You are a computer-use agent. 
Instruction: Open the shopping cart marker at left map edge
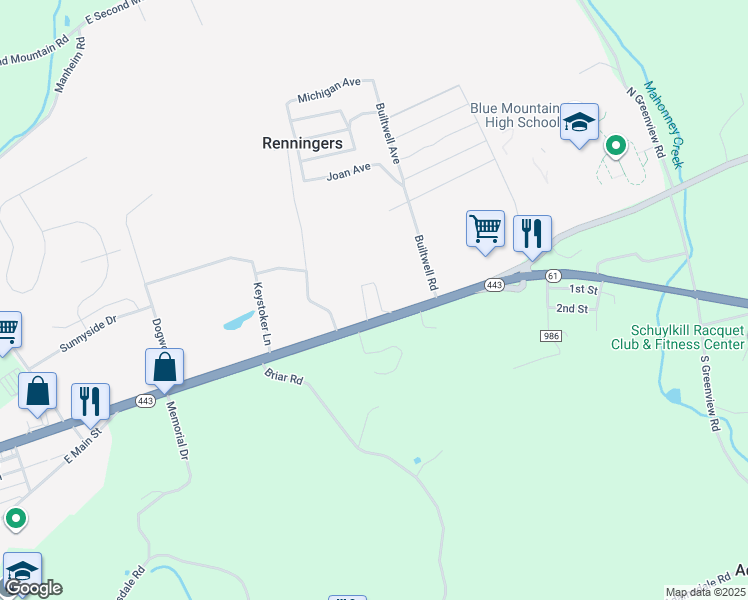[x=8, y=331]
